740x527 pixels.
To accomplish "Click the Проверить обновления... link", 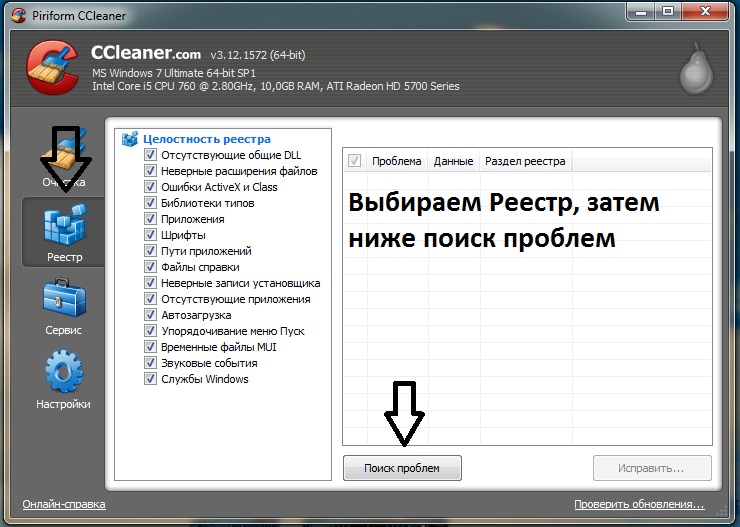I will point(639,505).
